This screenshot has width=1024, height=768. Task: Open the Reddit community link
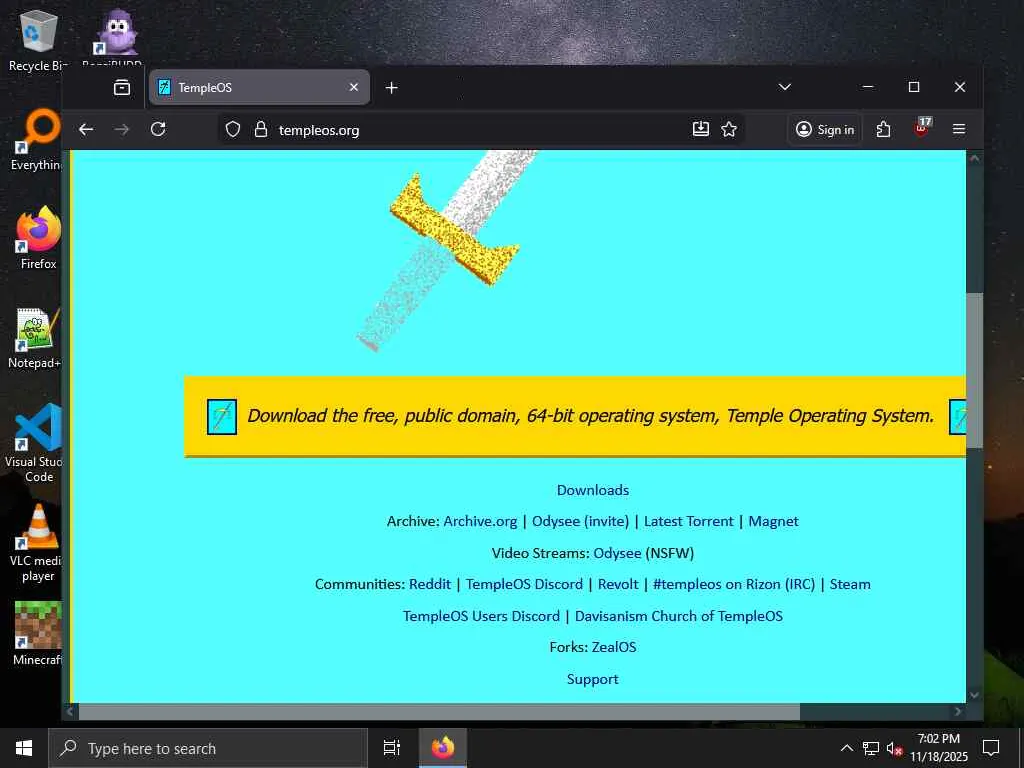[430, 584]
